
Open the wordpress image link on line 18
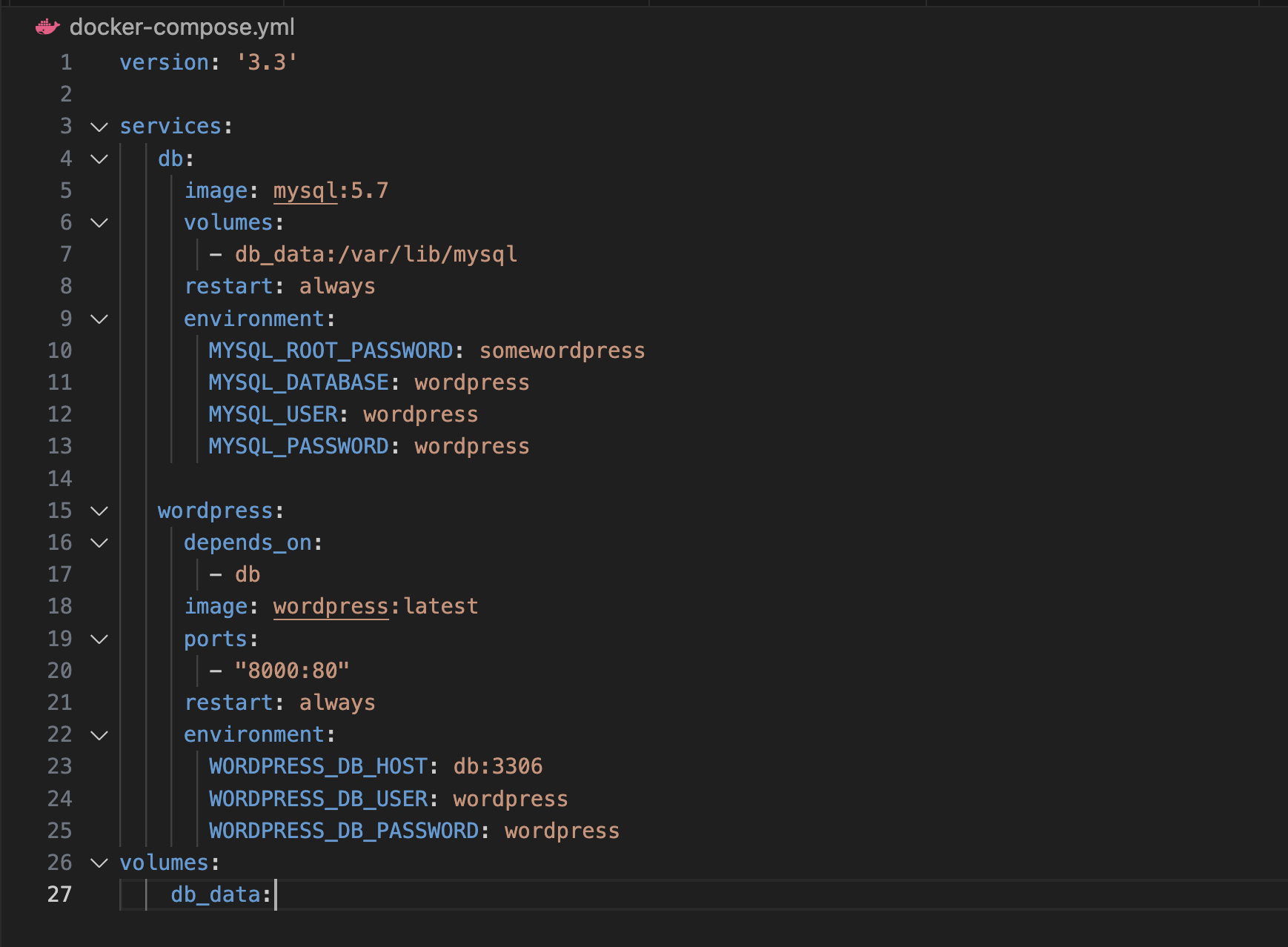point(331,607)
